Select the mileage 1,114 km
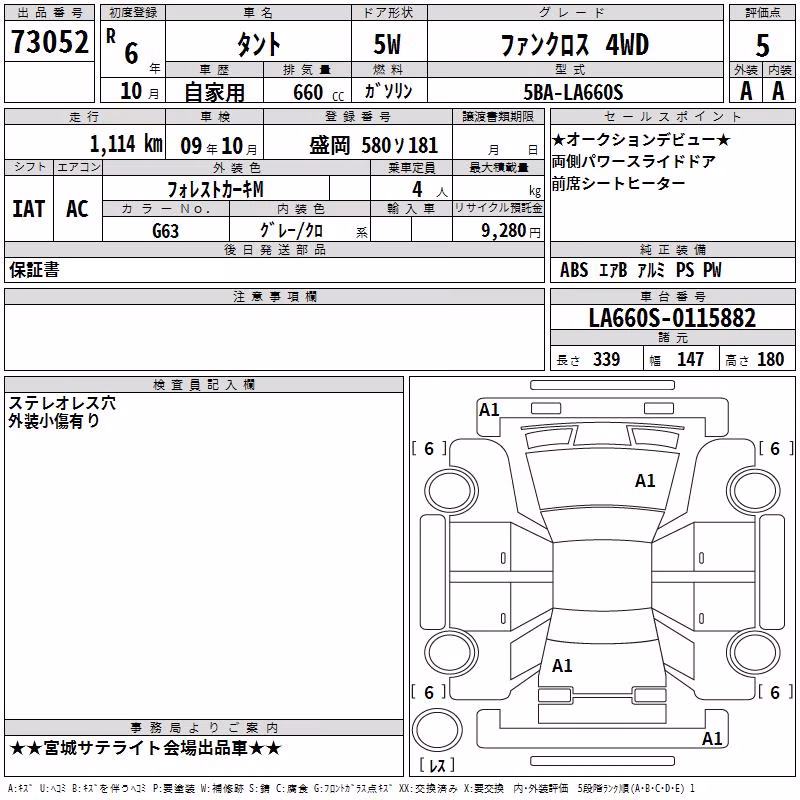This screenshot has width=800, height=800. click(126, 144)
